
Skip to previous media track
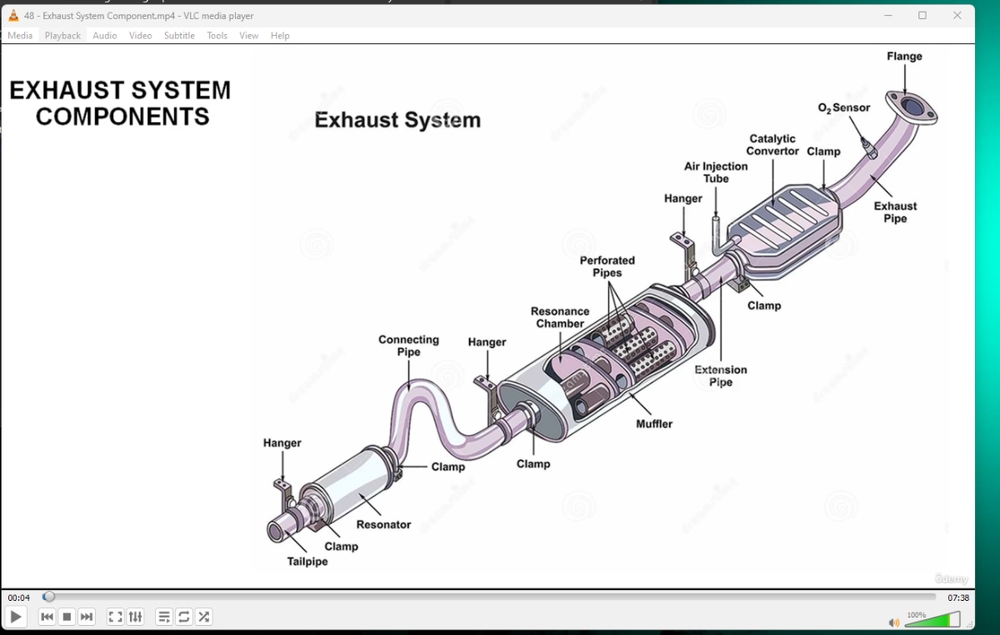47,617
